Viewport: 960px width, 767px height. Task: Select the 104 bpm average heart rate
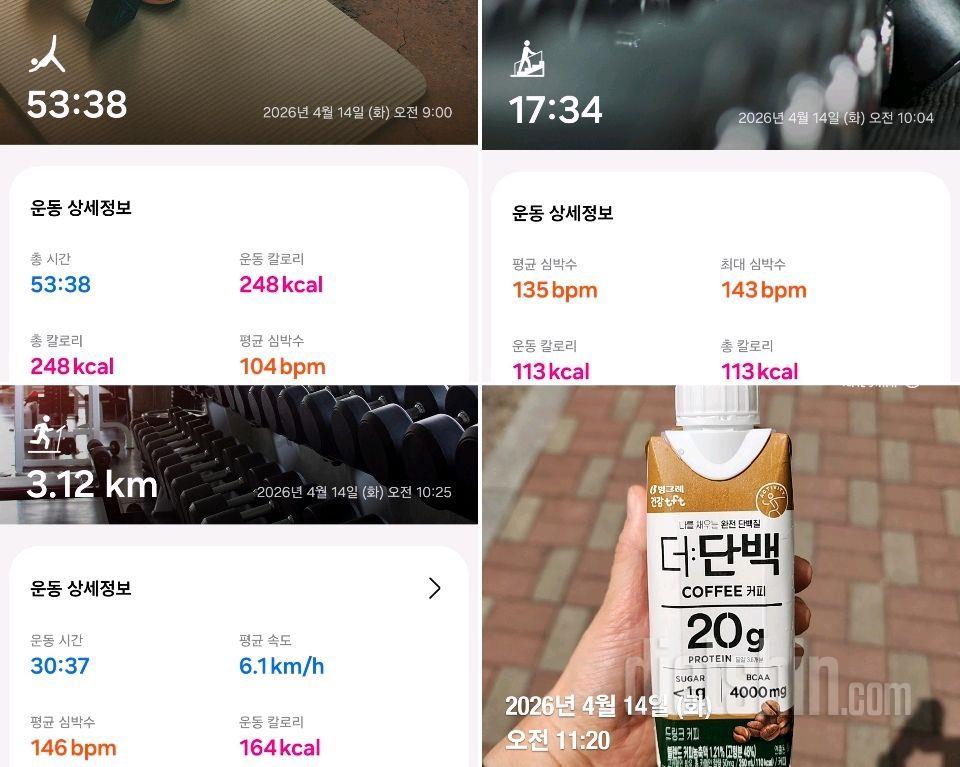282,366
